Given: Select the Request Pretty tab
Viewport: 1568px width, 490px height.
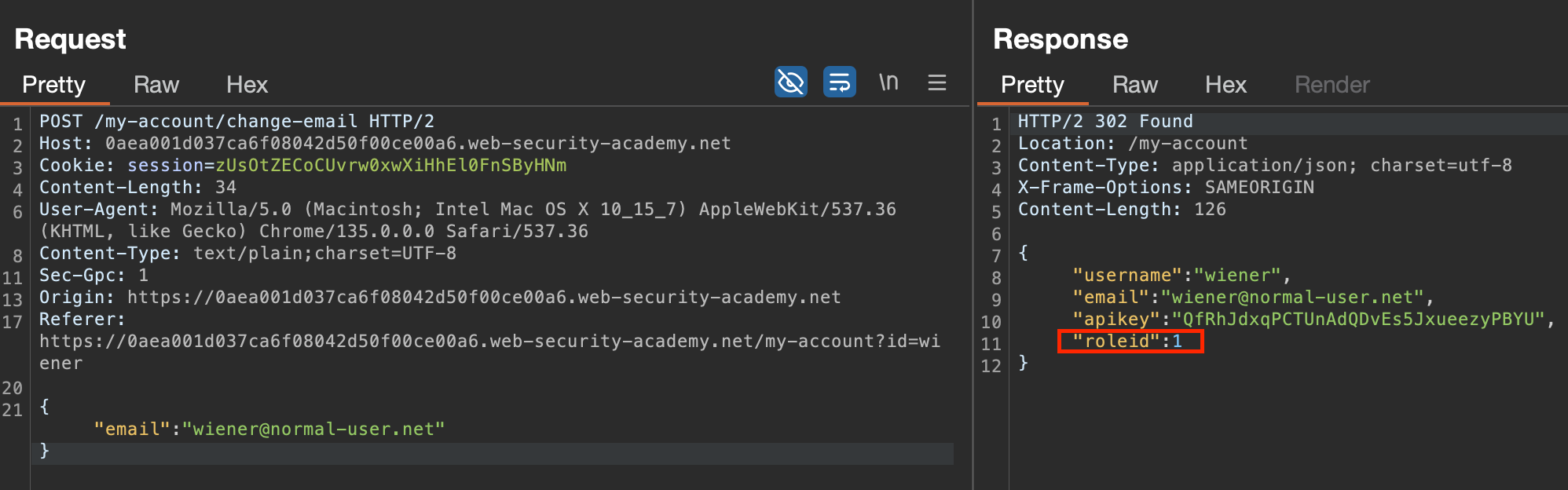Looking at the screenshot, I should point(53,85).
